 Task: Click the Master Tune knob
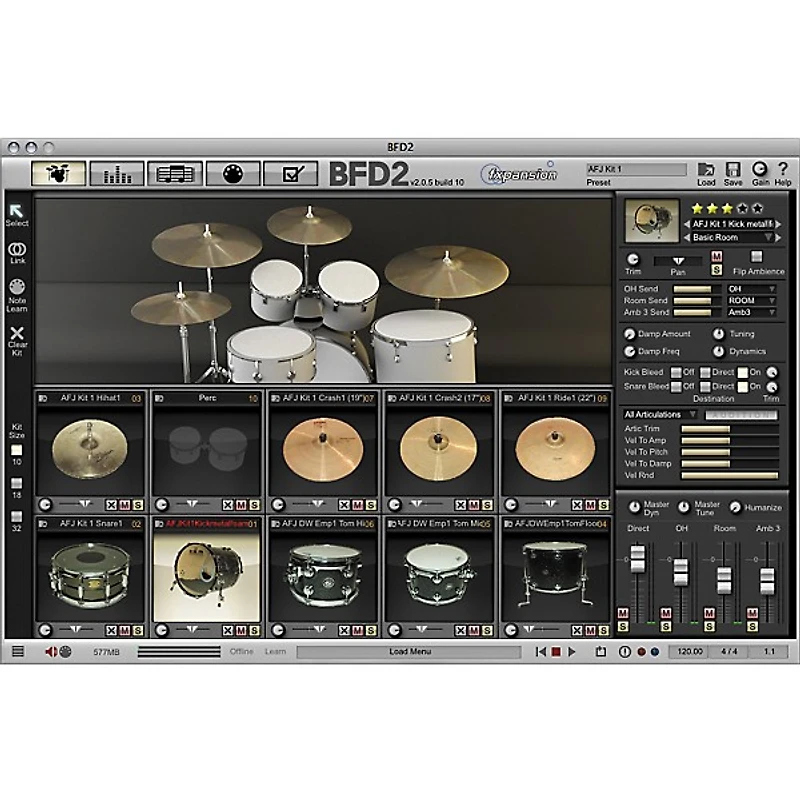684,507
